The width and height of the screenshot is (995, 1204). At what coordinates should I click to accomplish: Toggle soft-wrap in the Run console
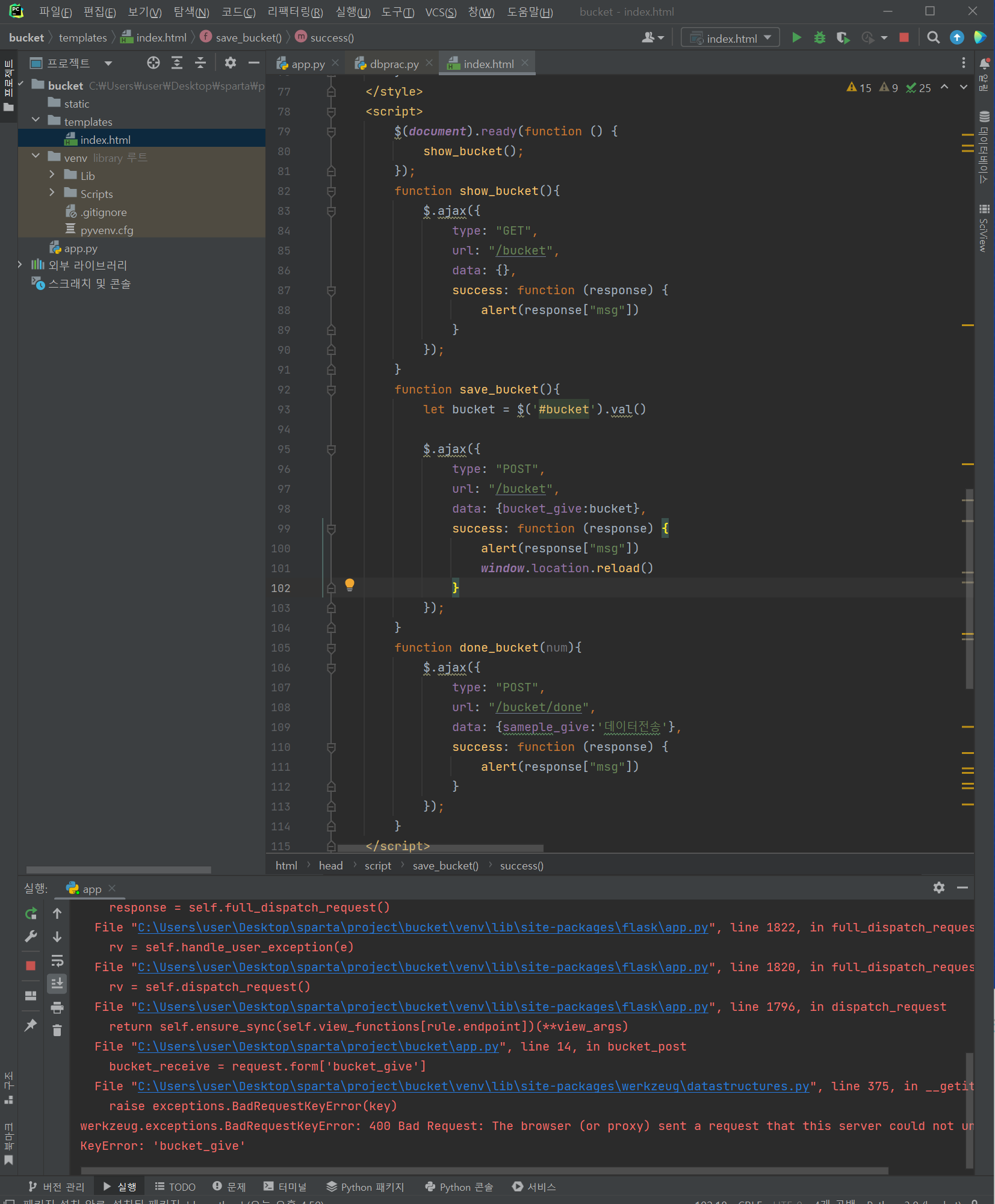[x=57, y=960]
